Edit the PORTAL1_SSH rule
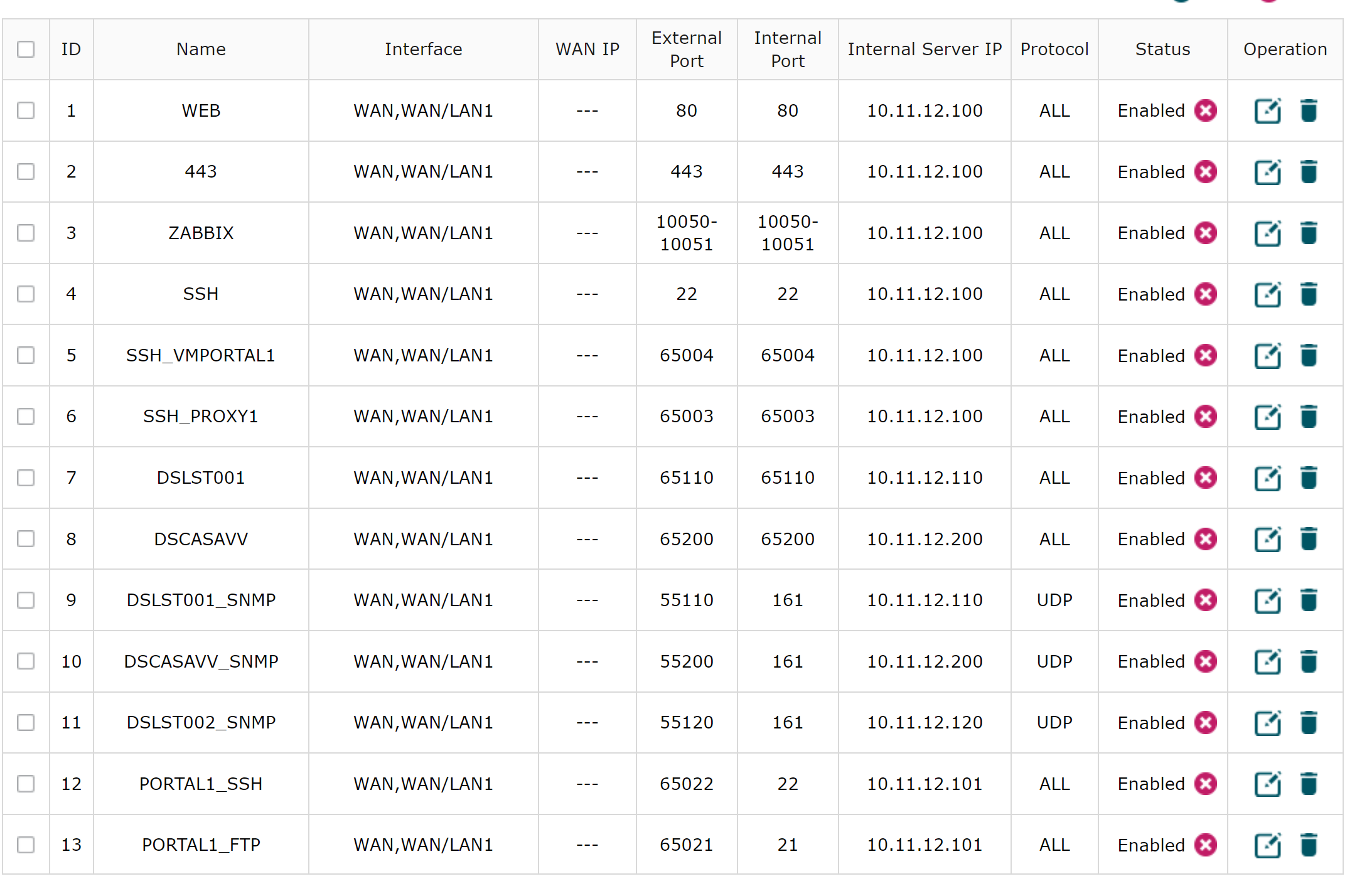1362x896 pixels. point(1267,784)
